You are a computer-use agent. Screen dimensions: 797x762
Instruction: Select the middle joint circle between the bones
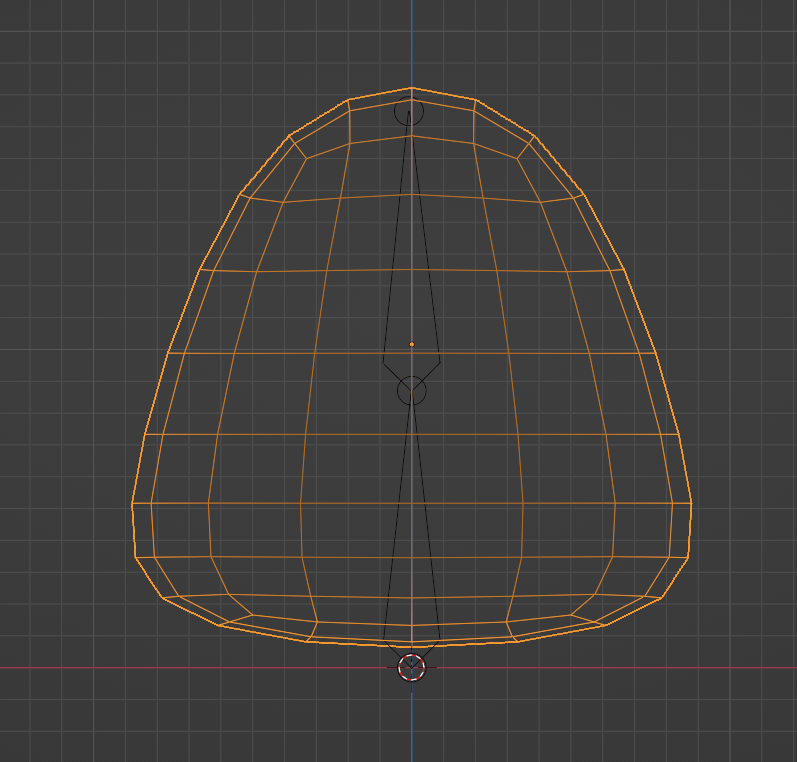(x=412, y=391)
